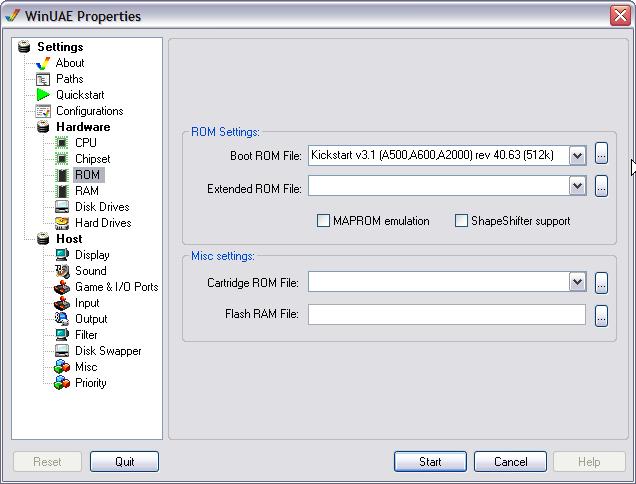636x484 pixels.
Task: Select Misc under Host
Action: [x=86, y=367]
